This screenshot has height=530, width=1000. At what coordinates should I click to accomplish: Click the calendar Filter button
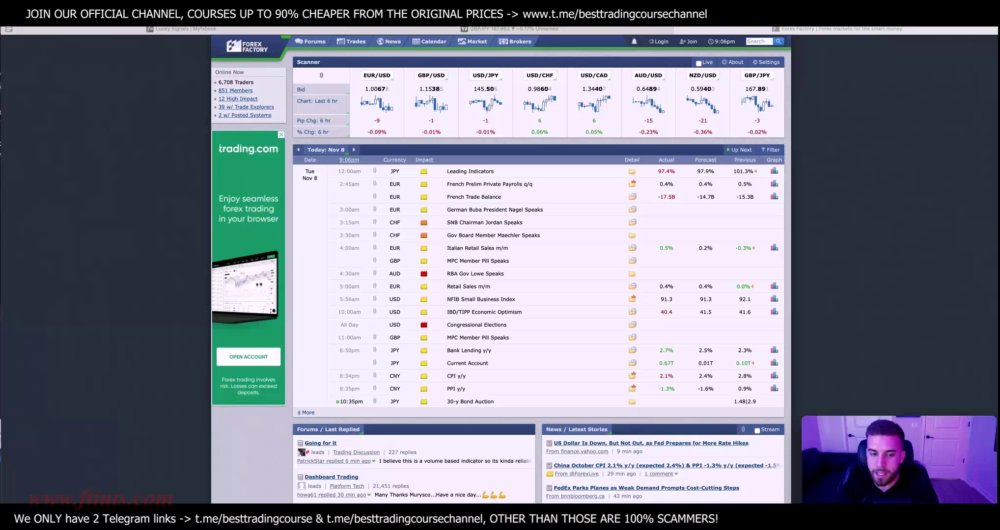click(x=770, y=150)
